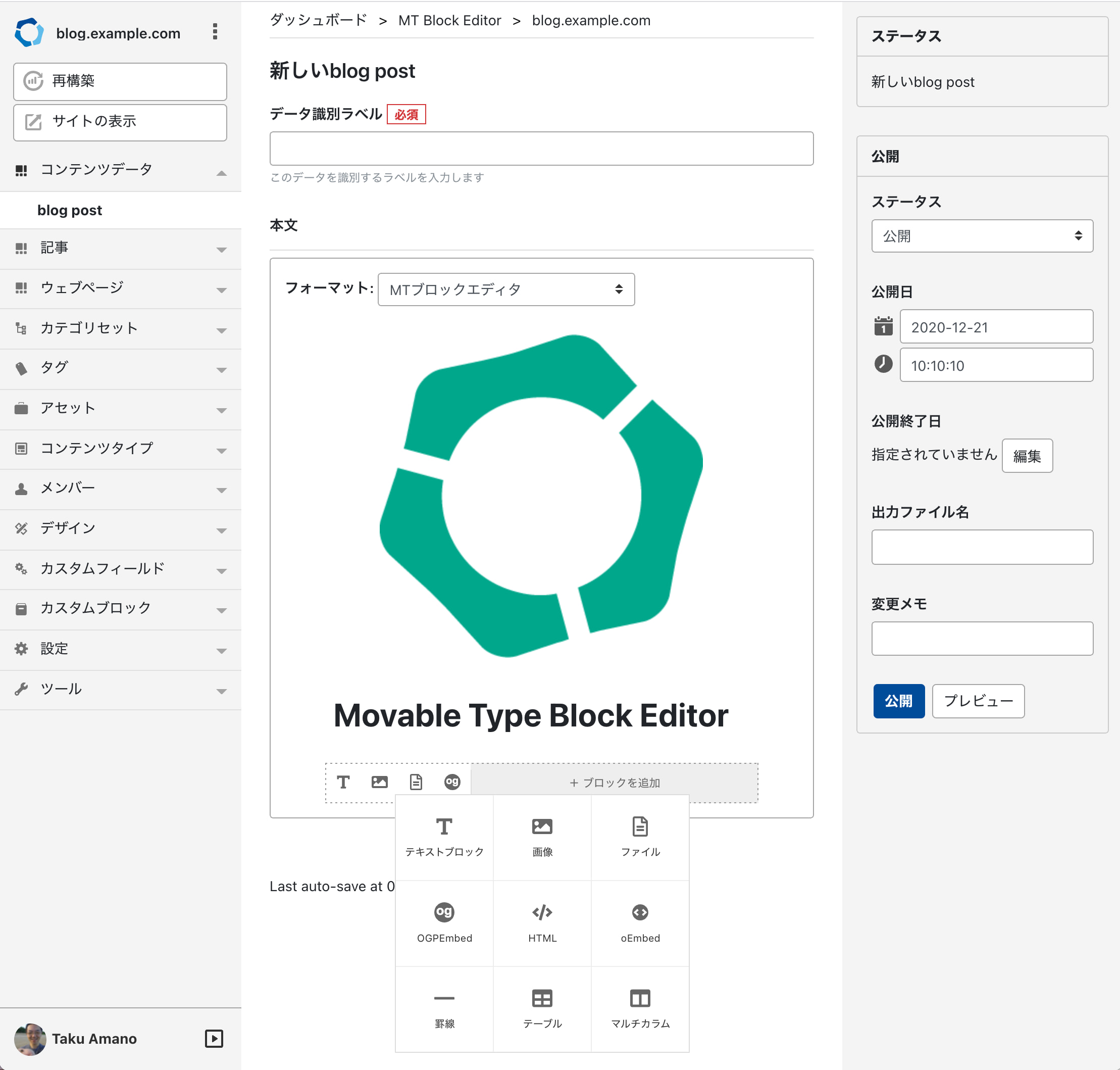1120x1070 pixels.
Task: Click the プレビュー preview button
Action: pyautogui.click(x=978, y=701)
